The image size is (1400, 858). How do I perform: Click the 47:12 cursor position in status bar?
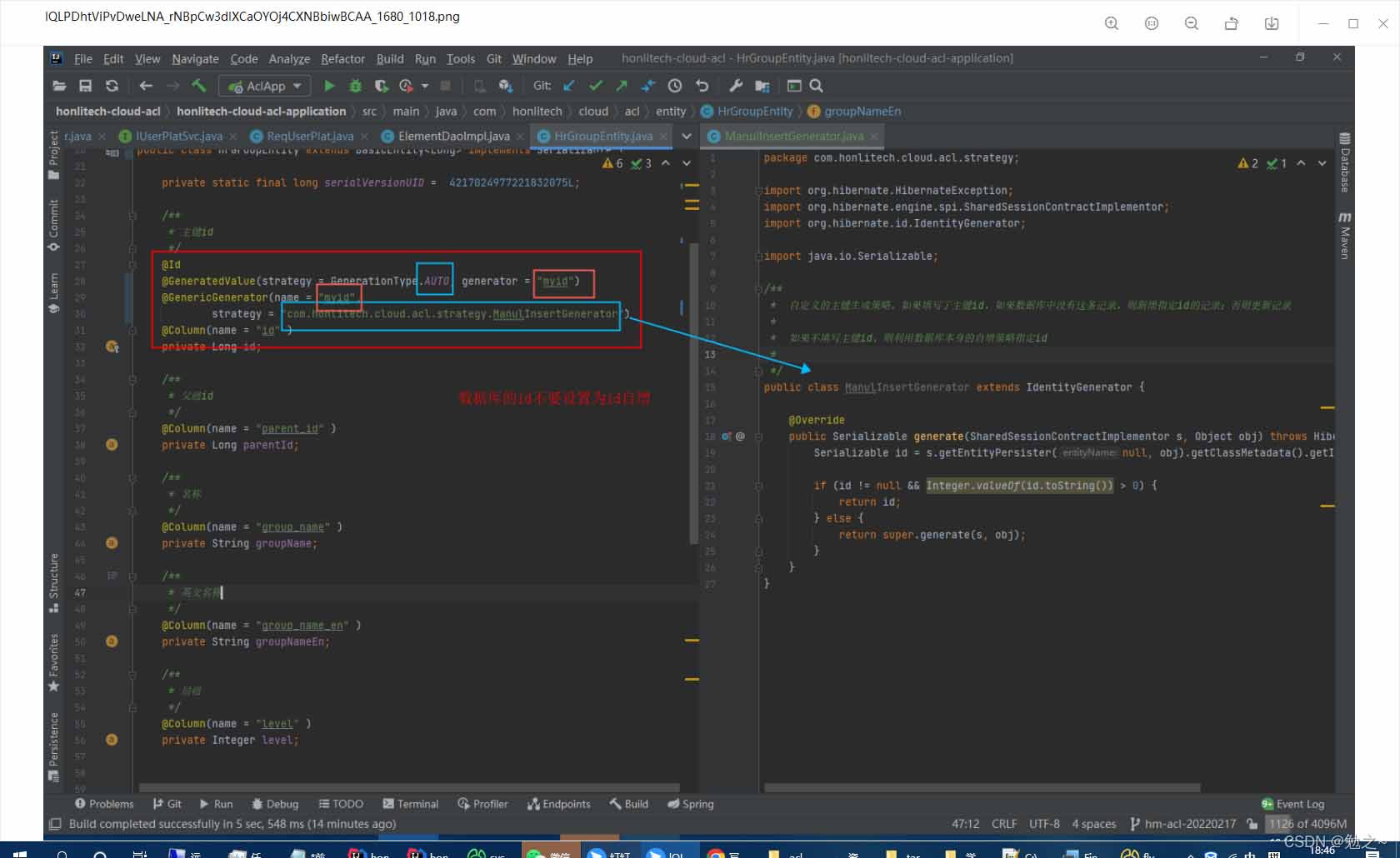pos(965,824)
